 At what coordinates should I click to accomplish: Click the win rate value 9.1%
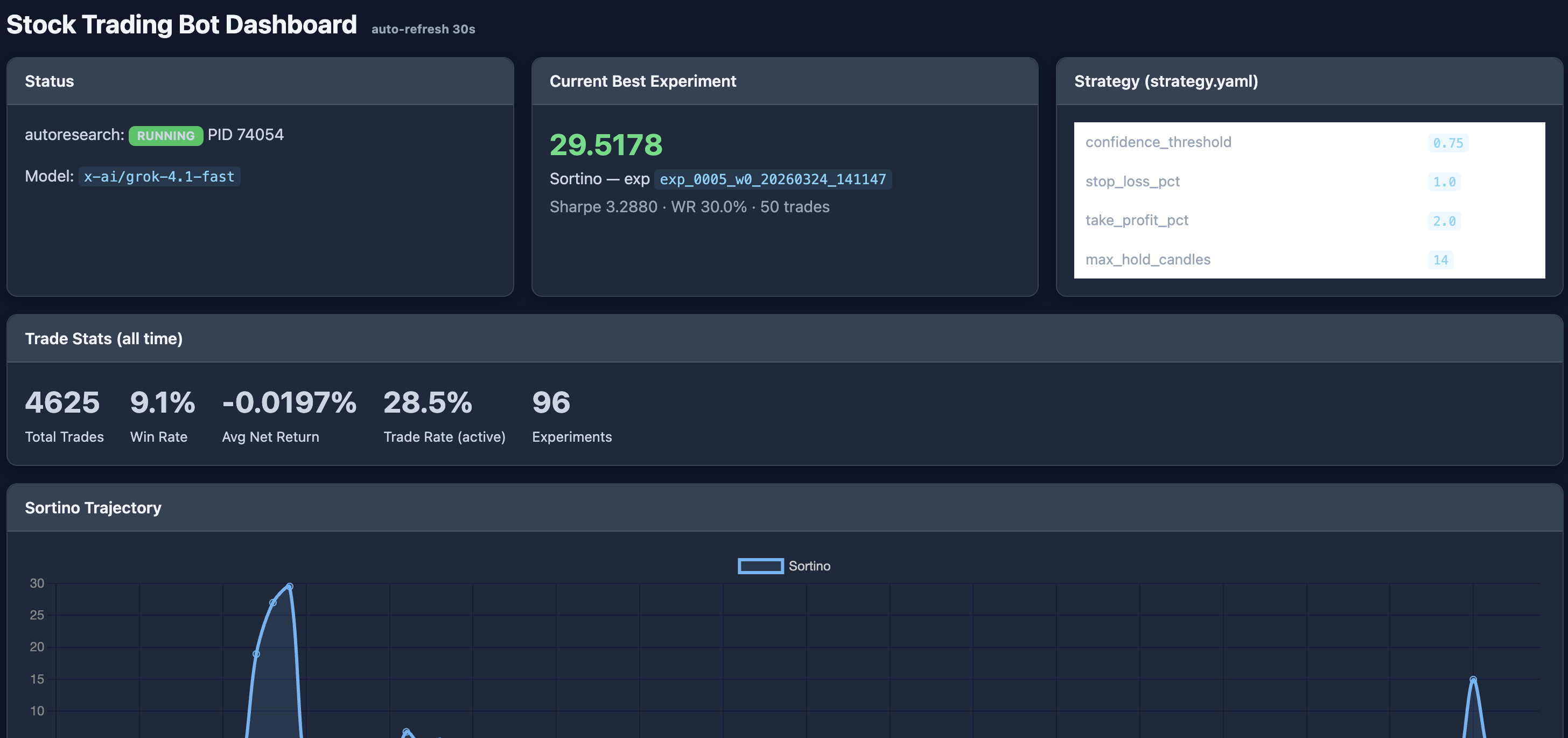point(163,402)
